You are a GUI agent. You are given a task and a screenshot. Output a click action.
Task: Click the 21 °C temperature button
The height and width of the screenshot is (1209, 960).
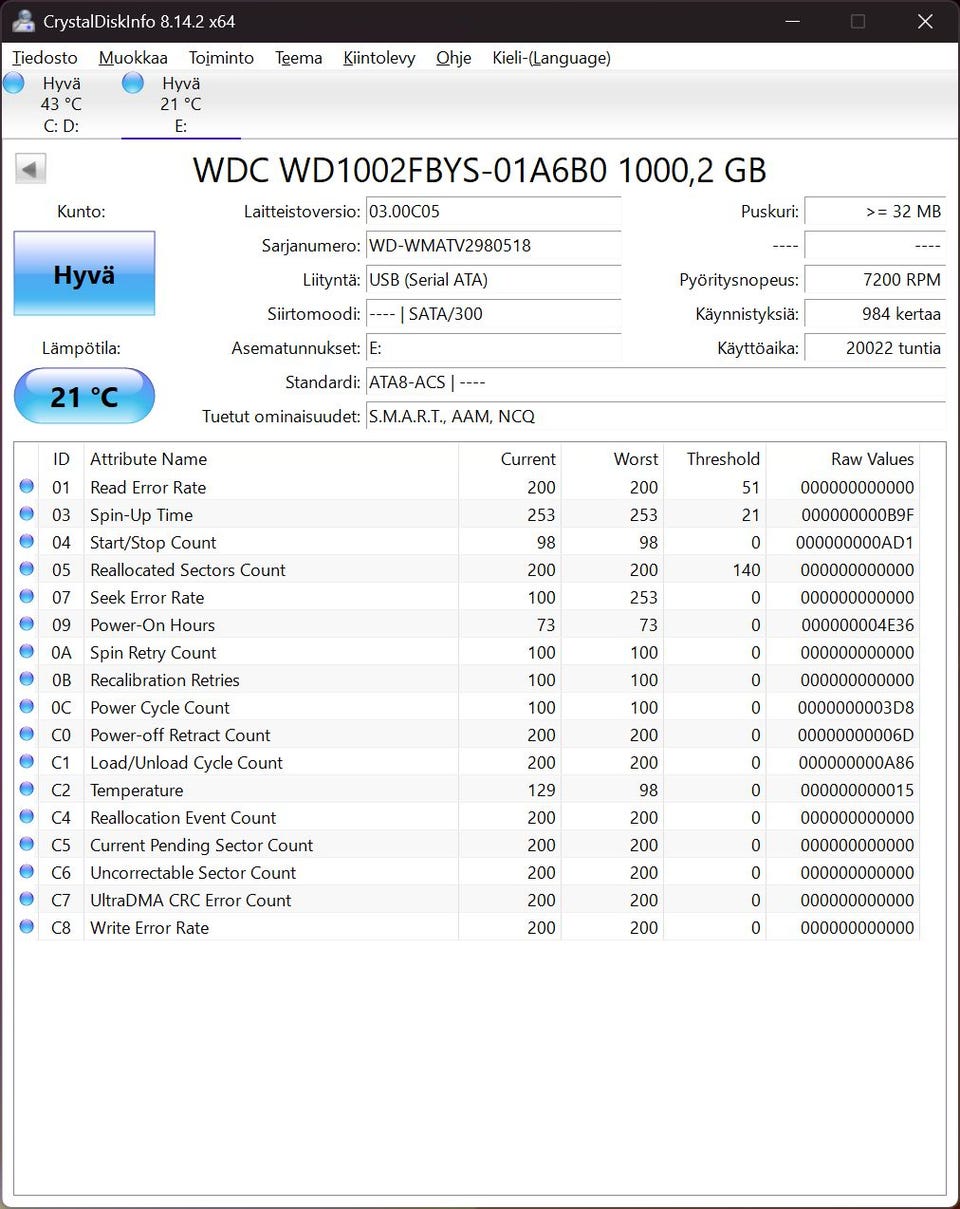coord(84,396)
